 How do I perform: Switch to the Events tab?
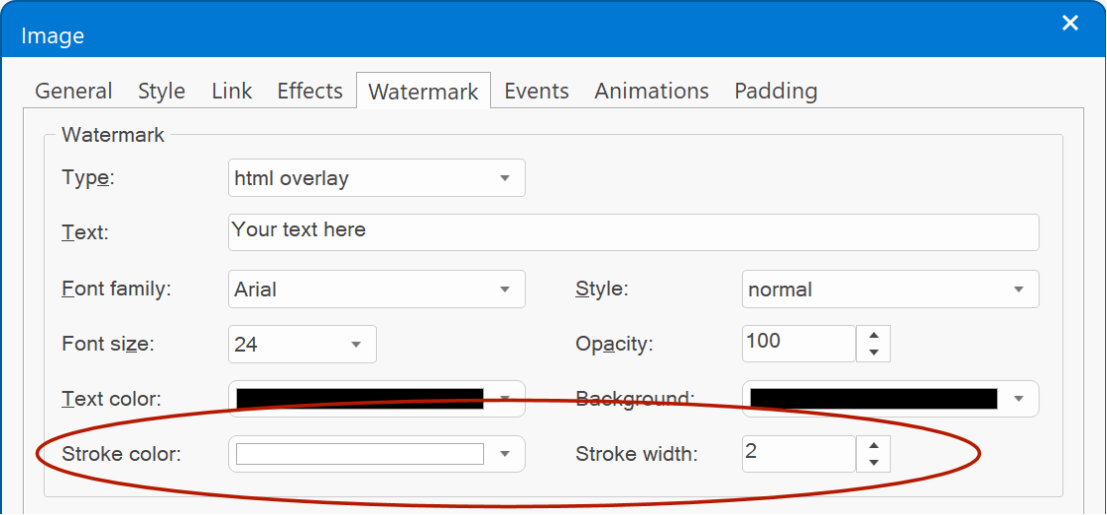537,91
